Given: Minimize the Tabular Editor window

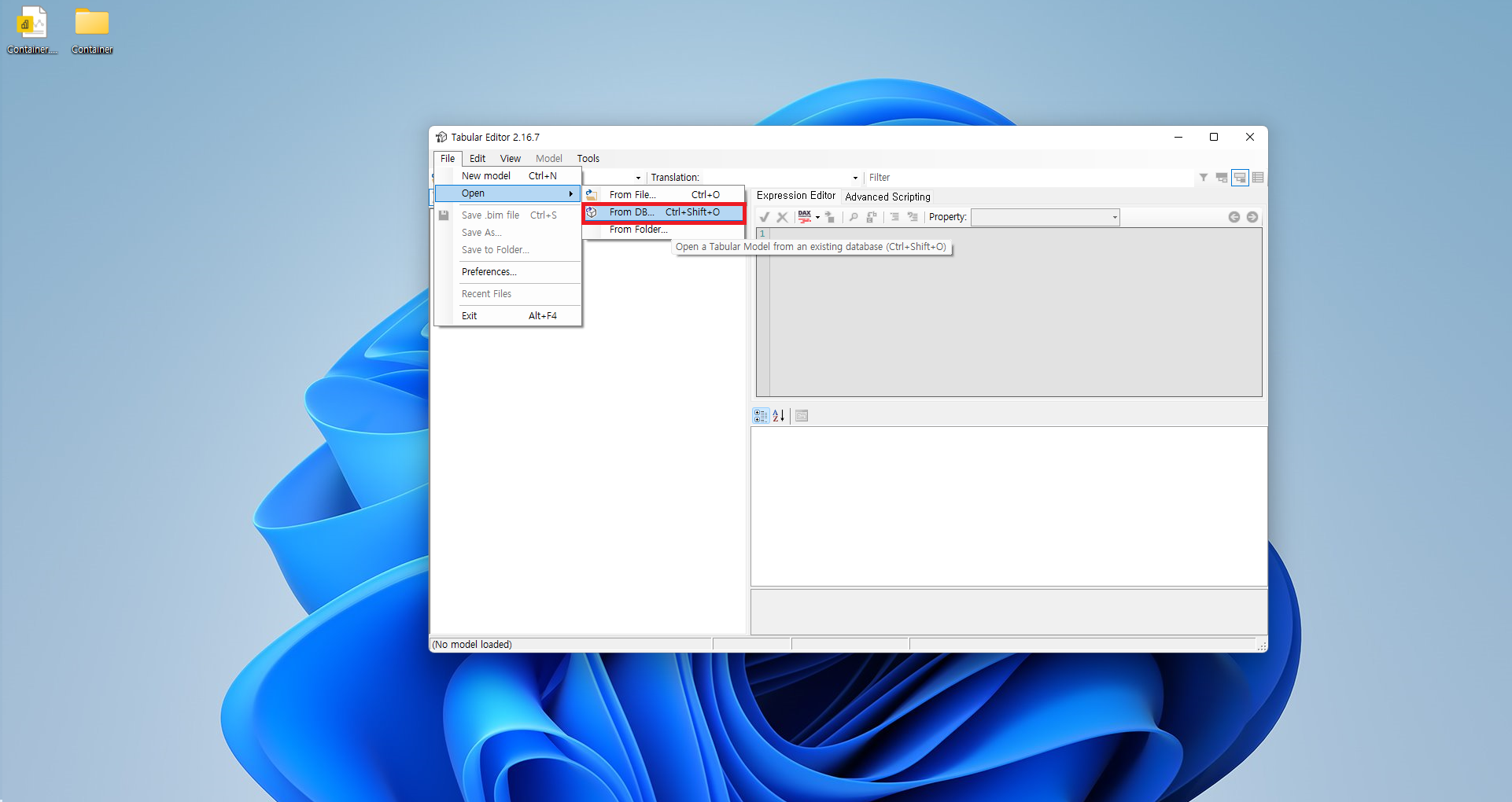Looking at the screenshot, I should (1178, 137).
